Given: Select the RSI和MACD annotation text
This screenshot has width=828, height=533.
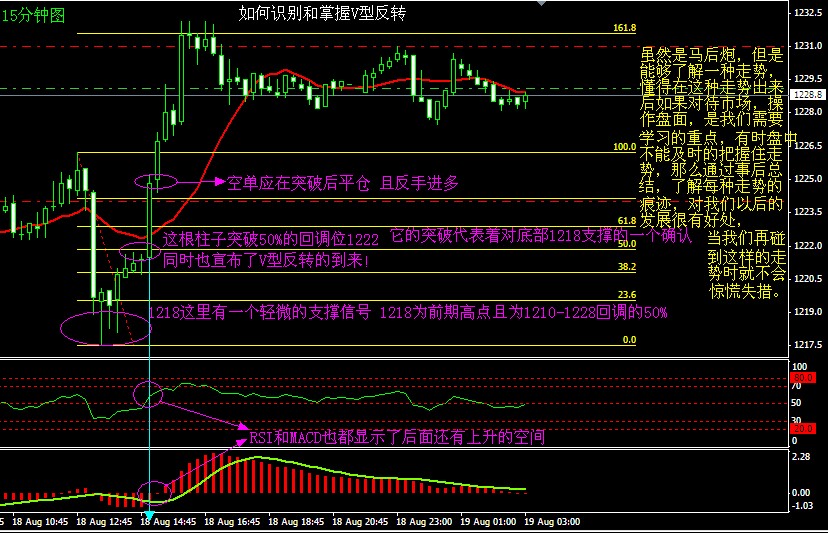Looking at the screenshot, I should point(396,438).
